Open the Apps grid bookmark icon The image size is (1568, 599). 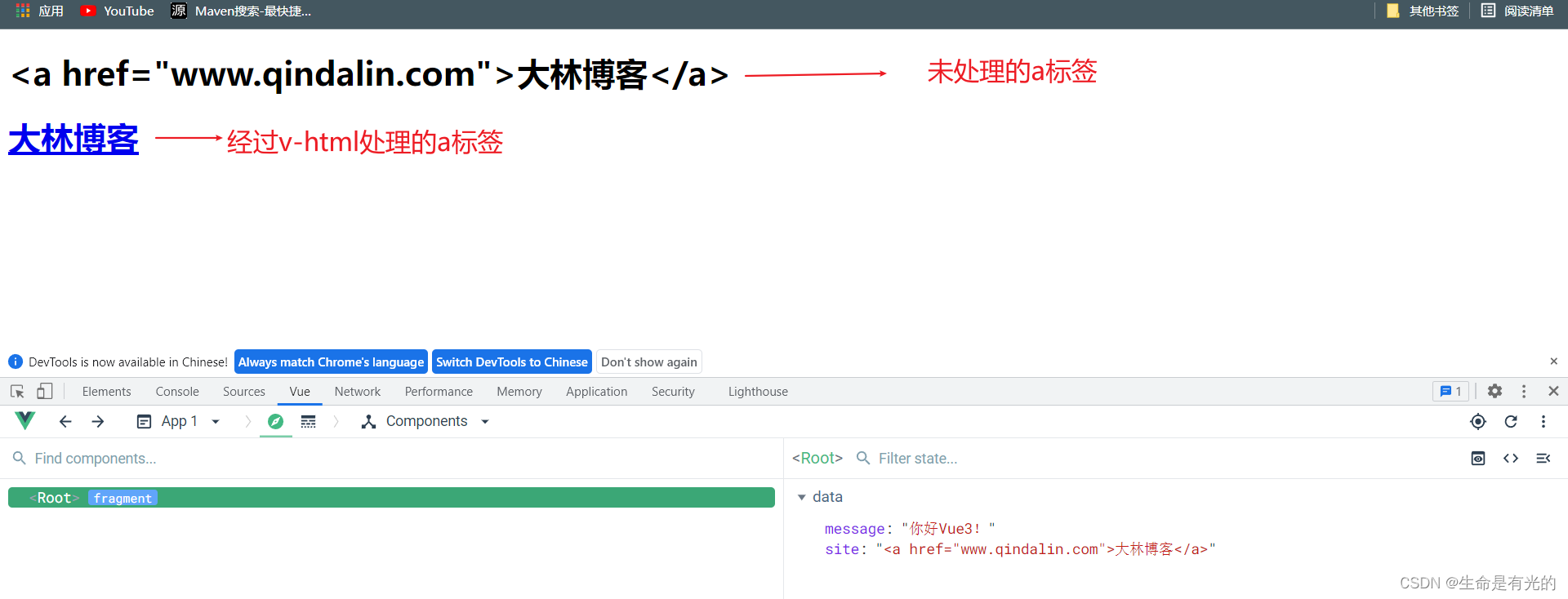point(23,11)
